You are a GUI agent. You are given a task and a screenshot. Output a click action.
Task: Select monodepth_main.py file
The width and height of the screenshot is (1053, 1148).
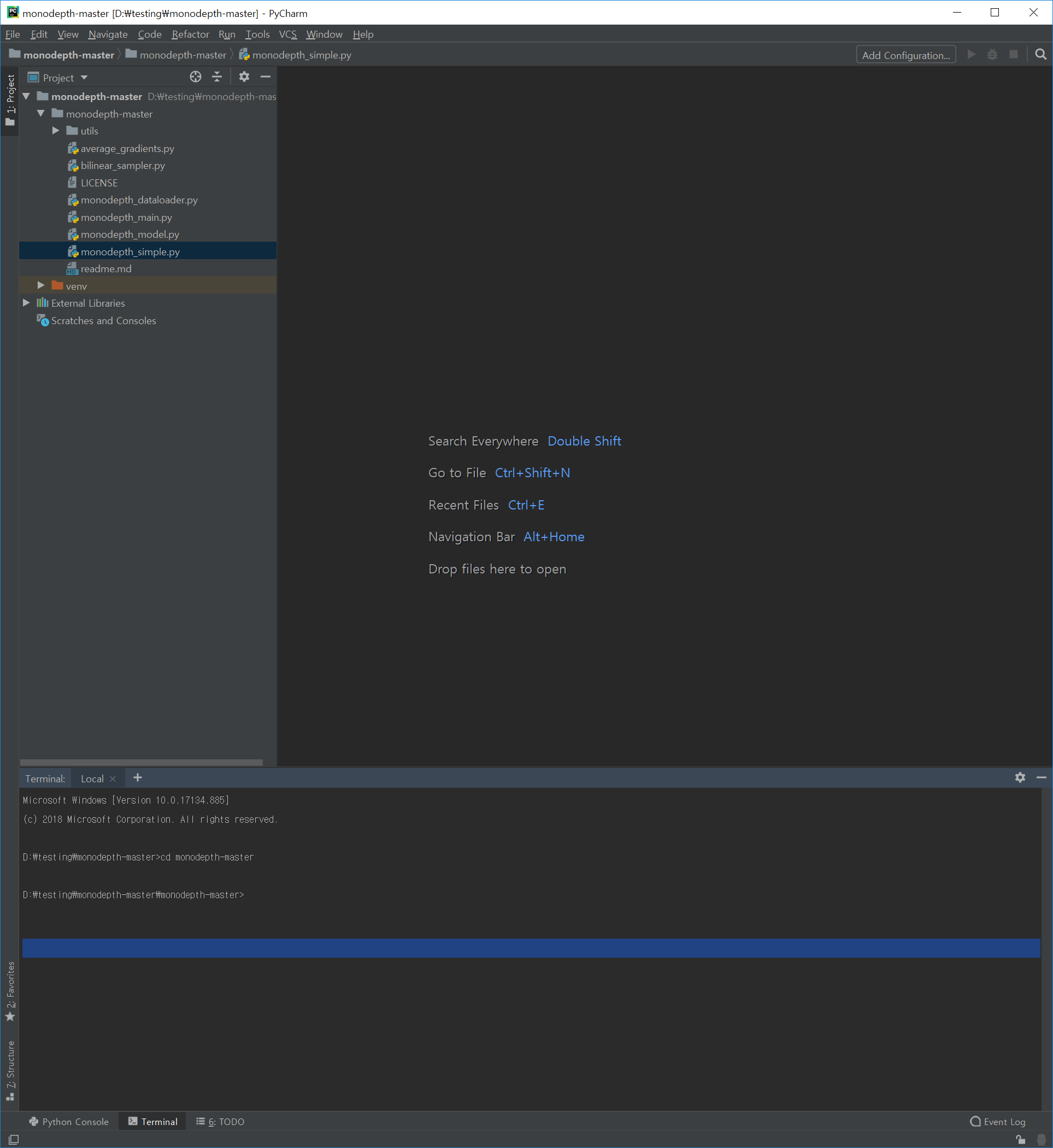click(x=126, y=217)
